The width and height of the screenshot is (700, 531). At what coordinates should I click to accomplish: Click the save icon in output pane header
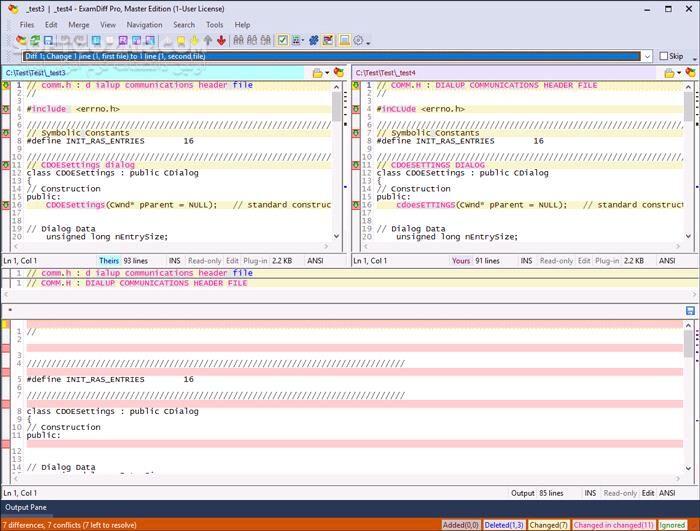(690, 311)
